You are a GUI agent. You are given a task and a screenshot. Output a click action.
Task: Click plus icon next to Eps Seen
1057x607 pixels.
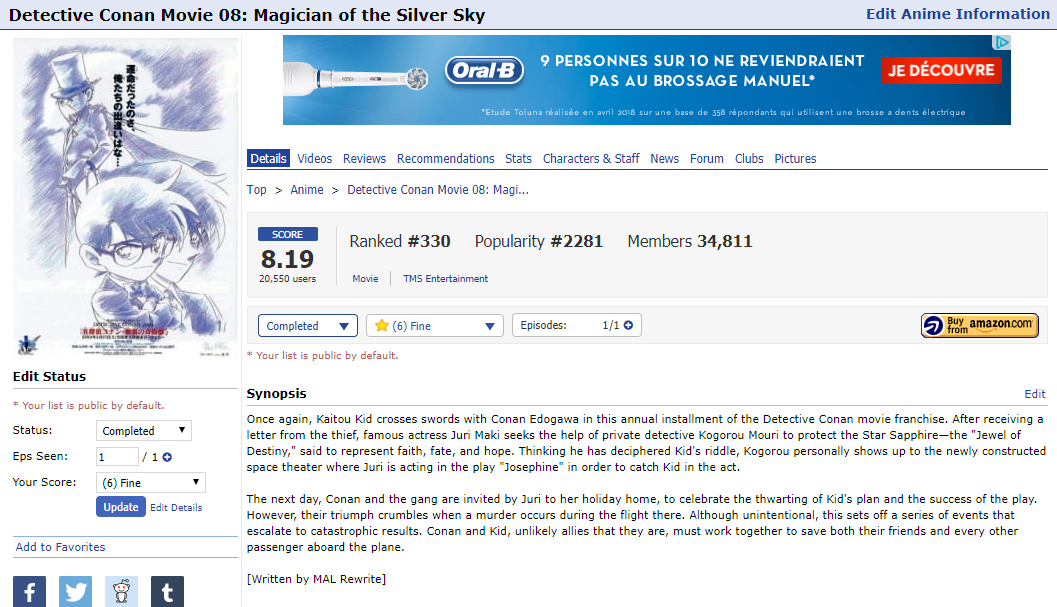[x=167, y=457]
